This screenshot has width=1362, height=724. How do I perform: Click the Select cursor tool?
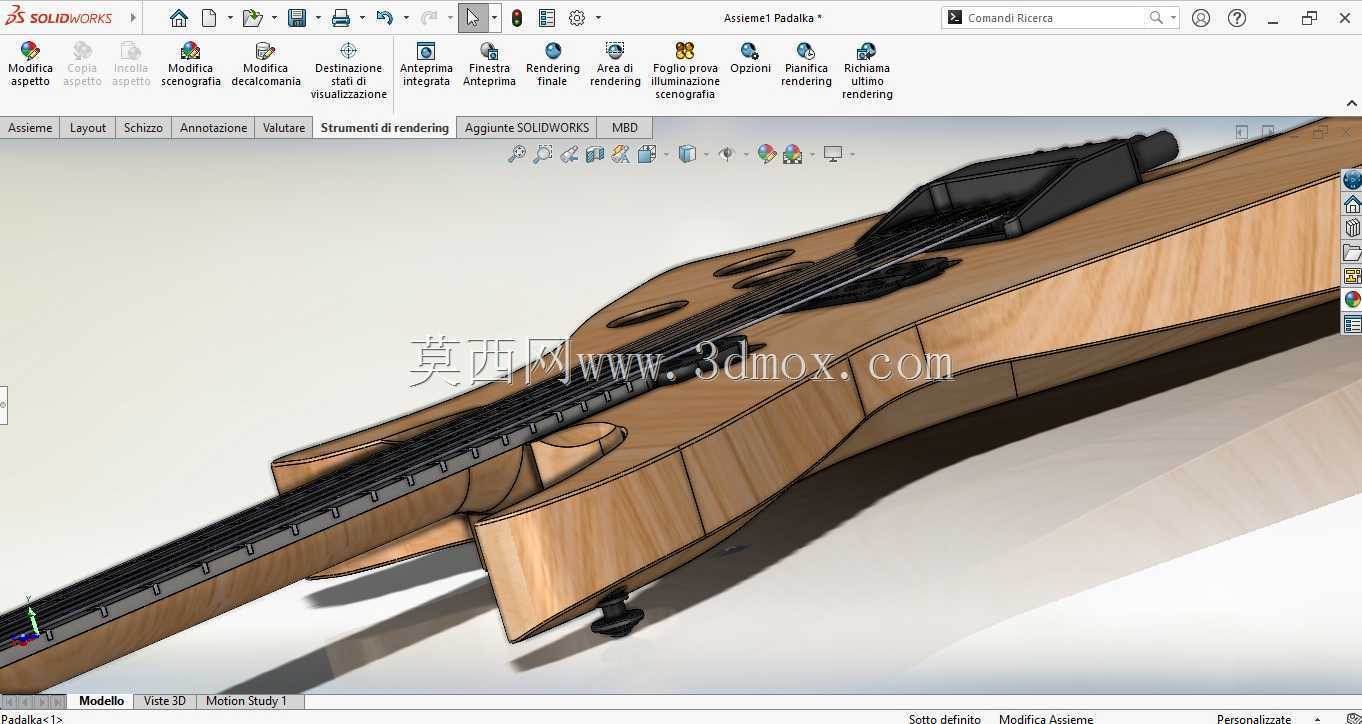[x=473, y=18]
